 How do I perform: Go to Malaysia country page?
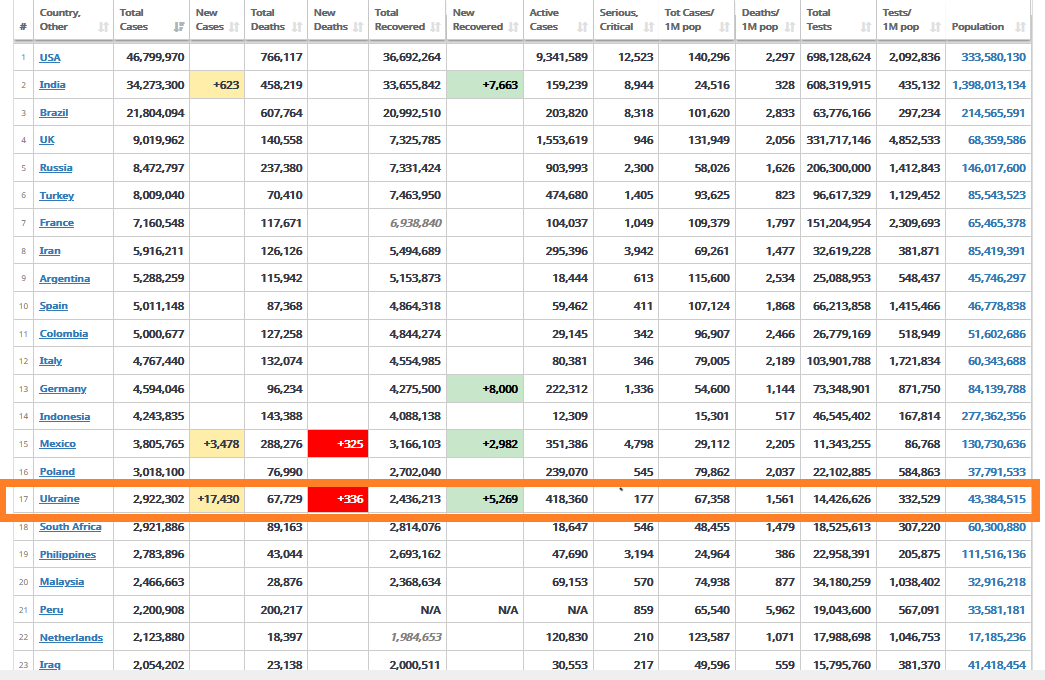(61, 582)
